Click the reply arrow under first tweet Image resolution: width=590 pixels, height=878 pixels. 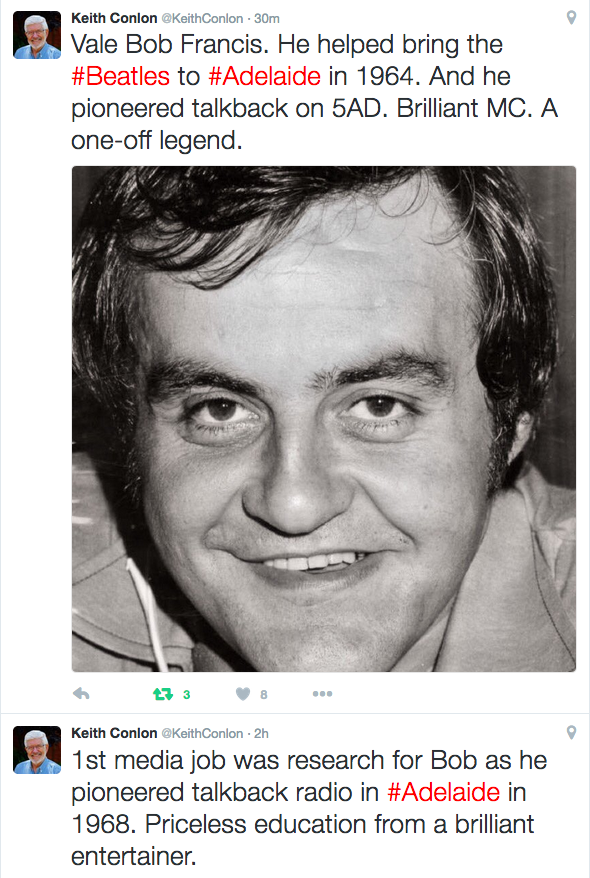82,694
